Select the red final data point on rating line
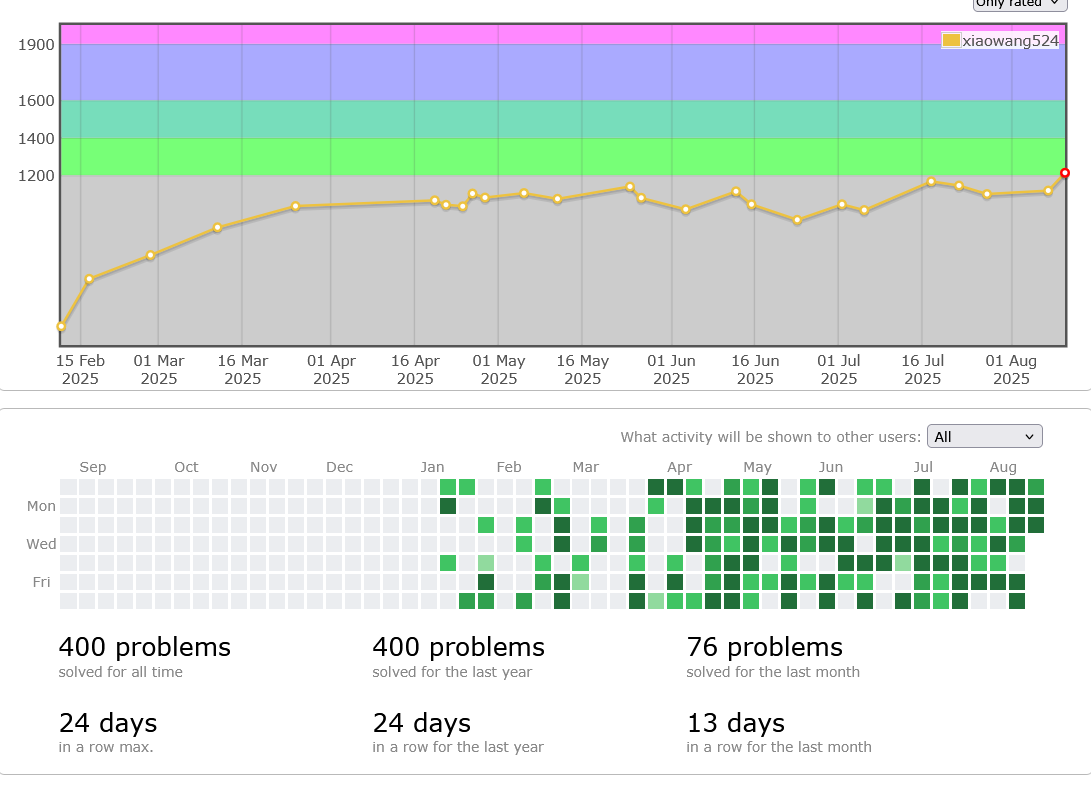The height and width of the screenshot is (792, 1091). [x=1065, y=173]
